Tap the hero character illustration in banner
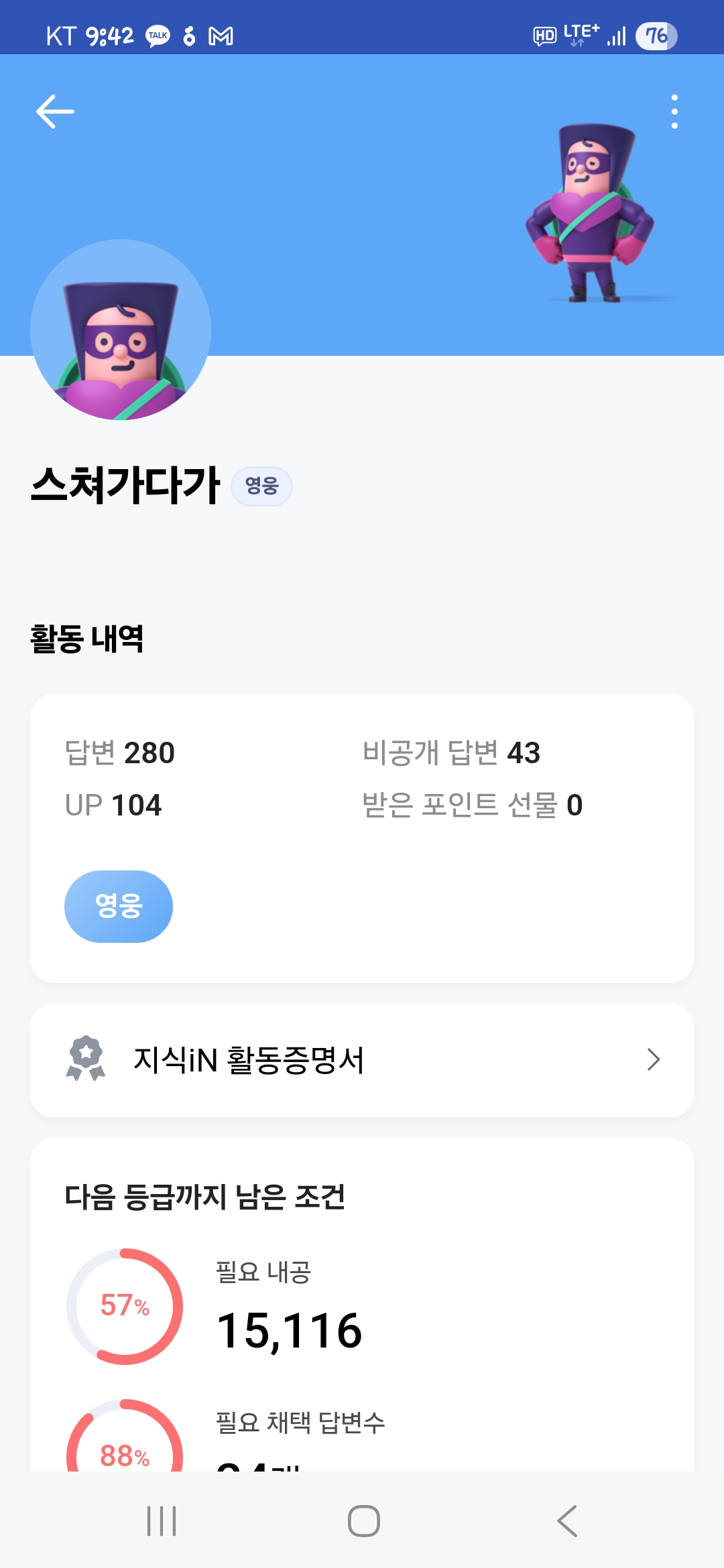This screenshot has width=724, height=1568. point(590,213)
